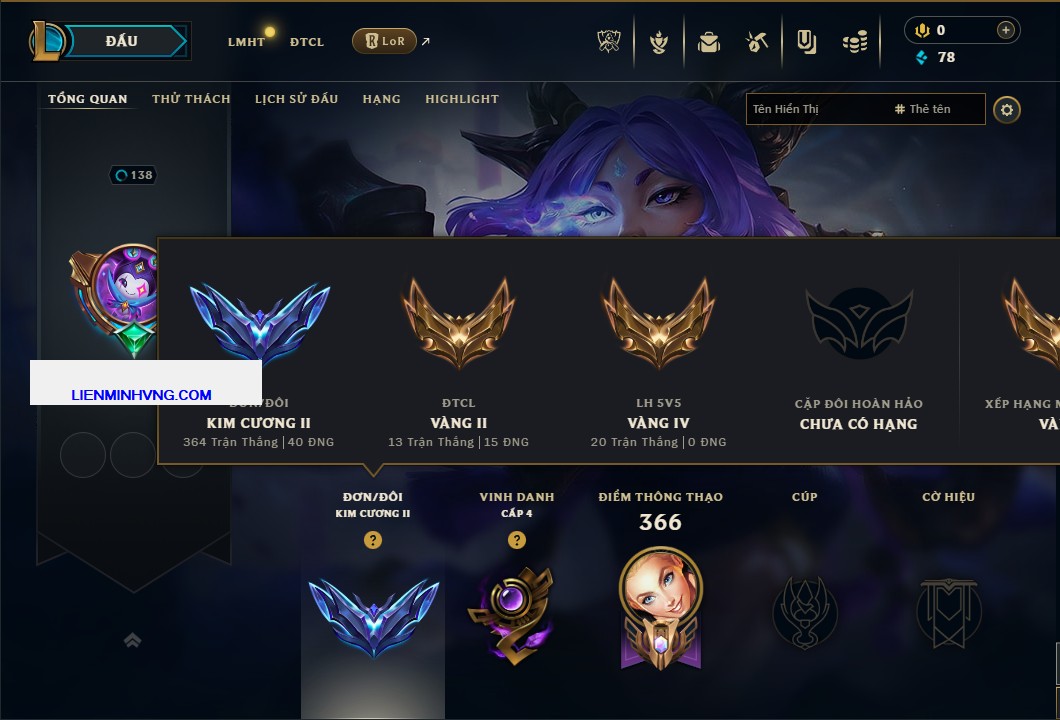
Task: Open the Highlight tab
Action: coord(462,99)
